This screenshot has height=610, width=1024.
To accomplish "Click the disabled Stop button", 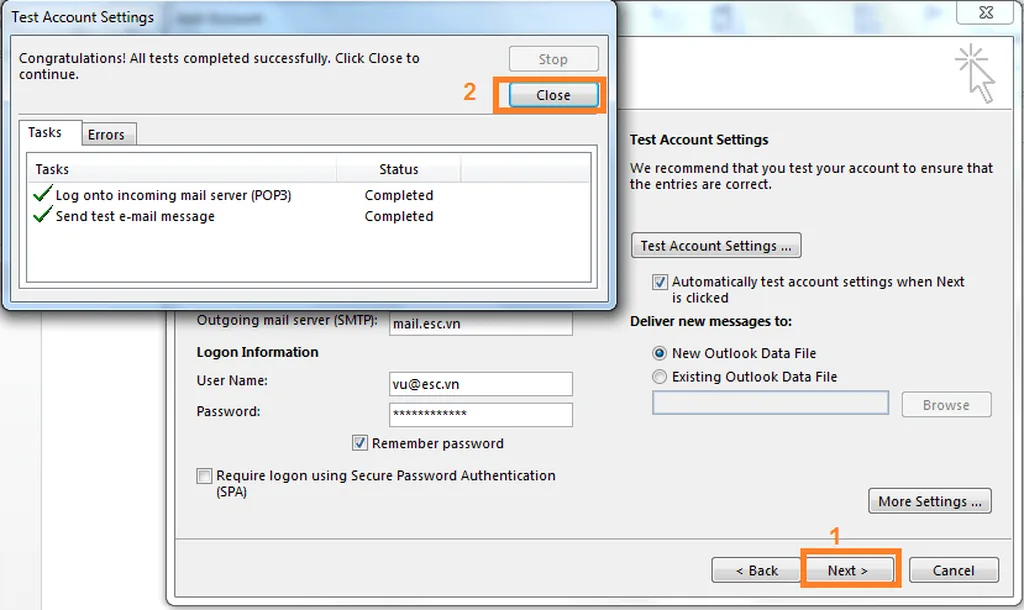I will (553, 59).
